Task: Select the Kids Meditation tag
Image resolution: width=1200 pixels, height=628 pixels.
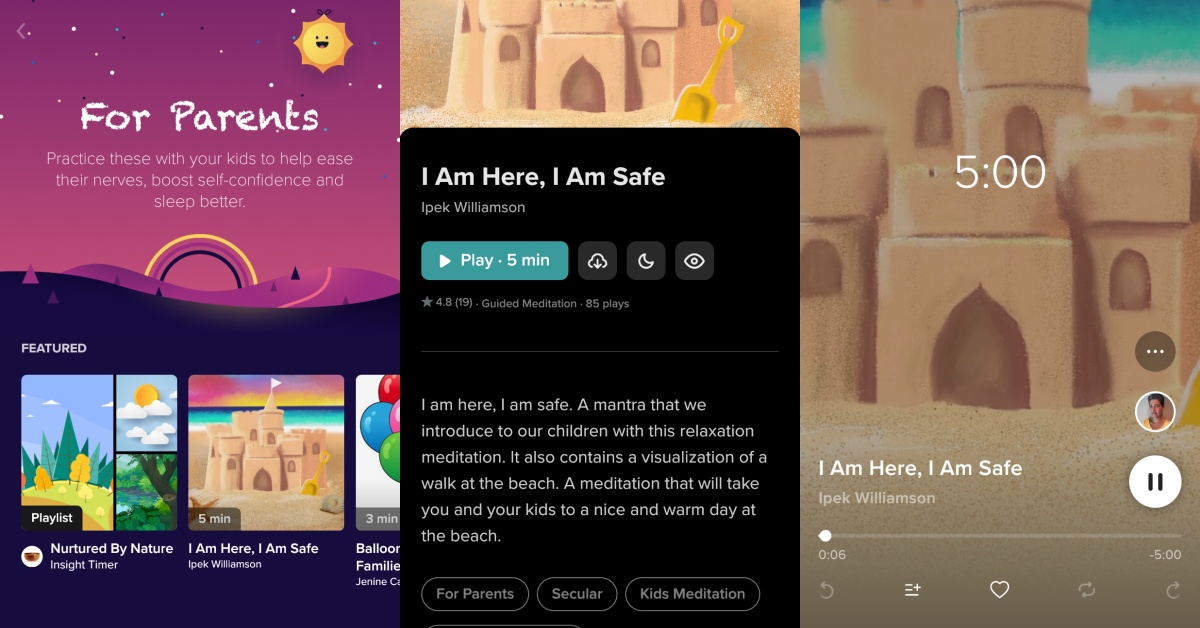Action: click(692, 594)
